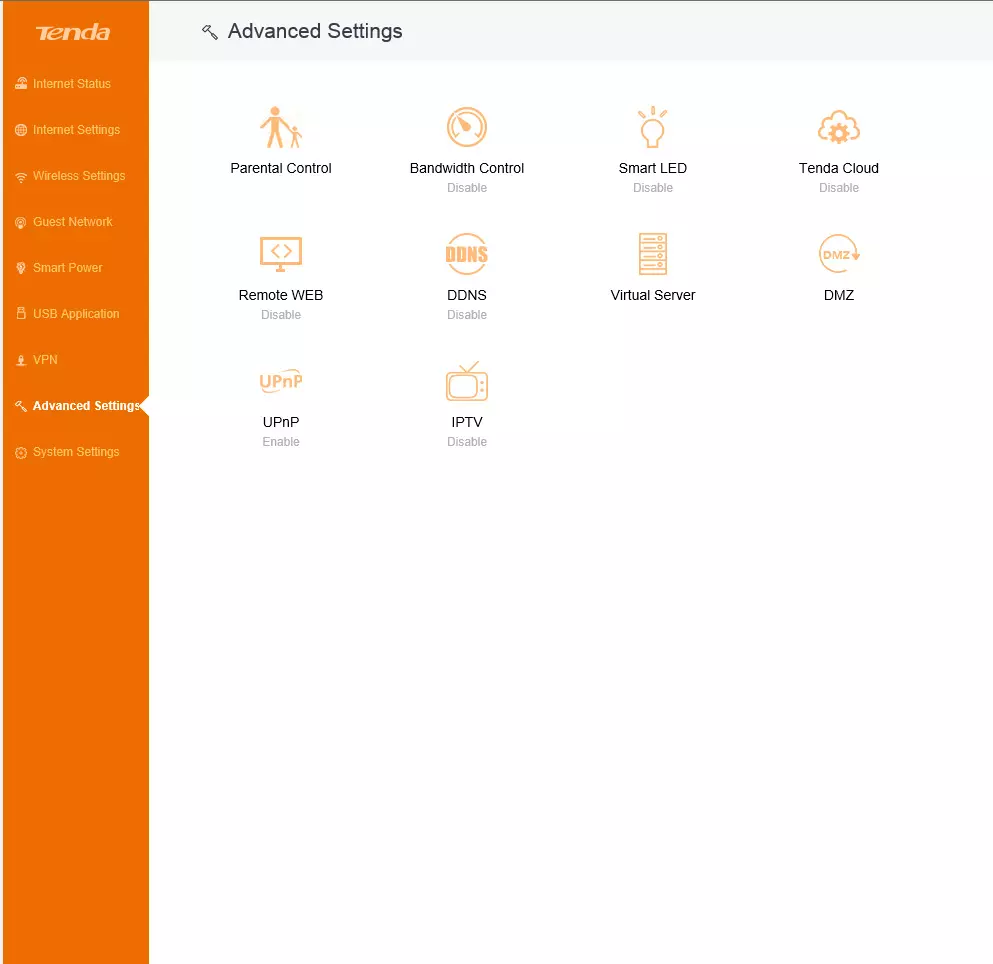Click the Advanced Settings page heading
Screen dimensions: 993x964
click(x=315, y=31)
